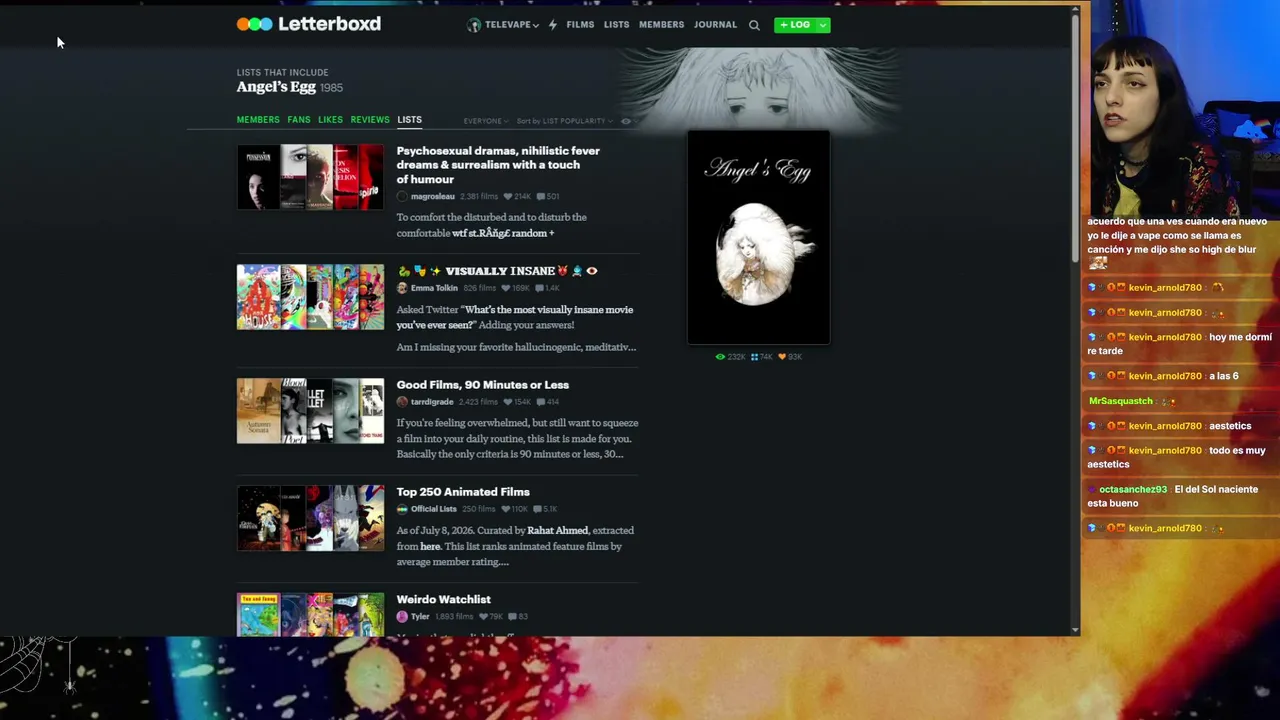
Task: Open Good Films list poster thumbnails
Action: [x=310, y=411]
